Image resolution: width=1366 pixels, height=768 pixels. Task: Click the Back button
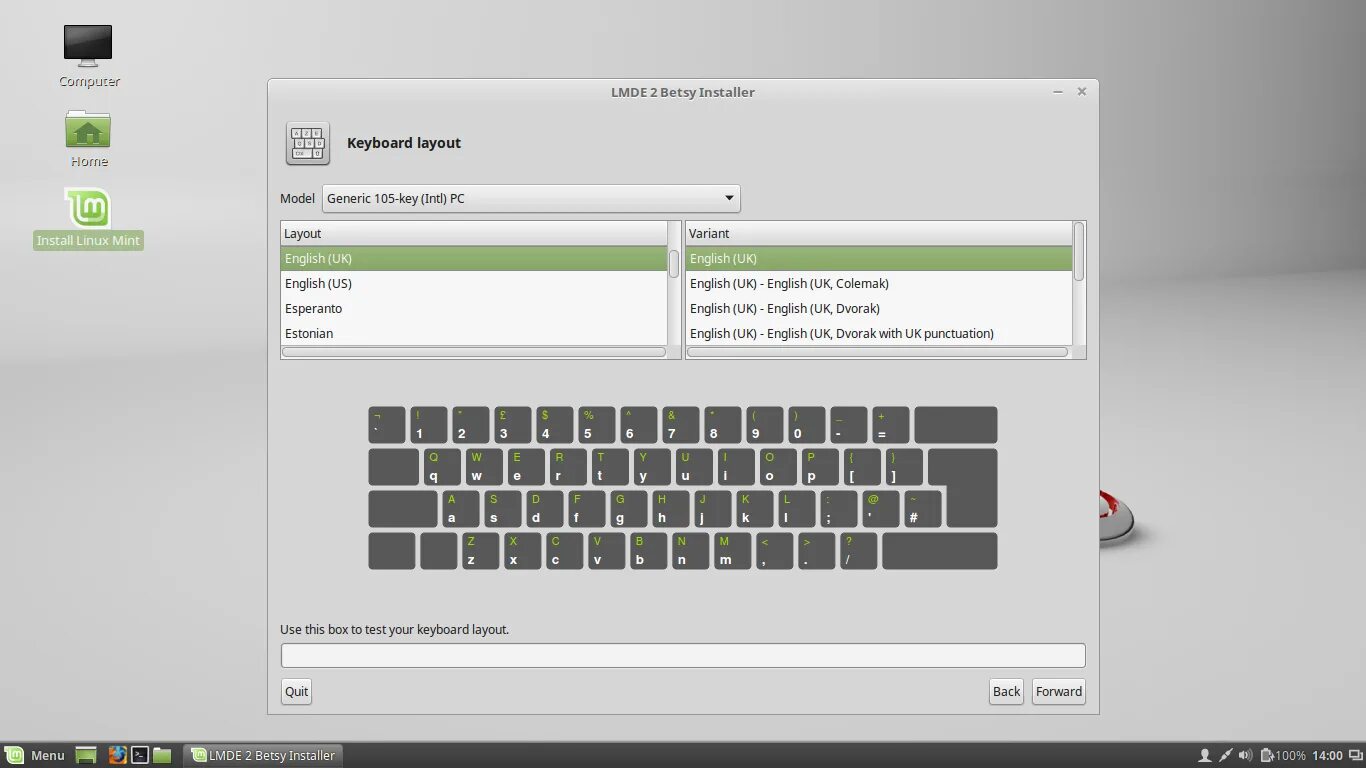(1006, 692)
